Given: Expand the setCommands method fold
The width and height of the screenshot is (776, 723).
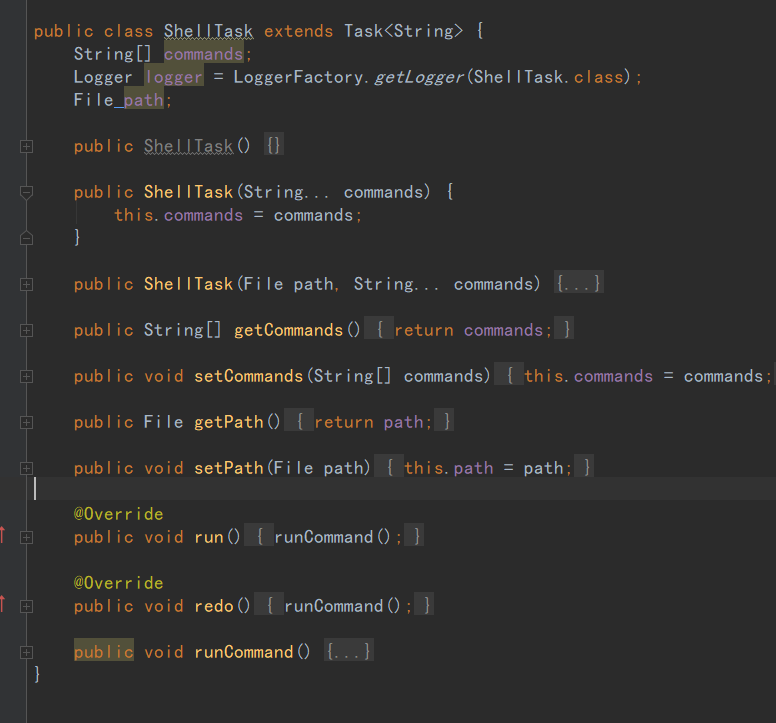Looking at the screenshot, I should click(x=27, y=377).
